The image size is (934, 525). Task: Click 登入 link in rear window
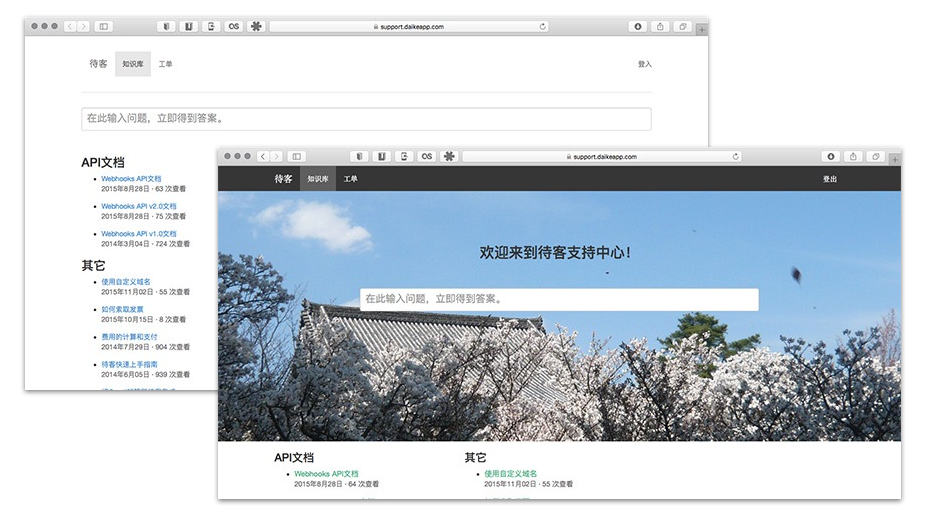645,64
